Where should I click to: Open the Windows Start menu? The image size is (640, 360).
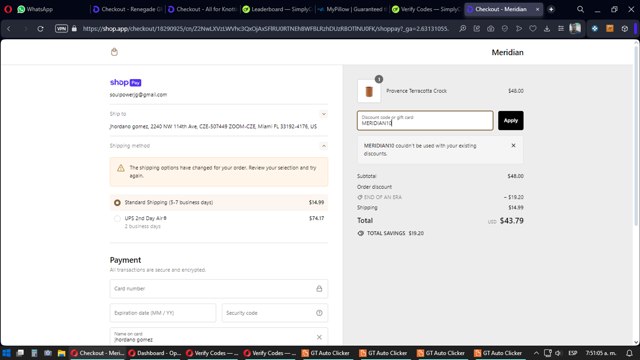6,353
